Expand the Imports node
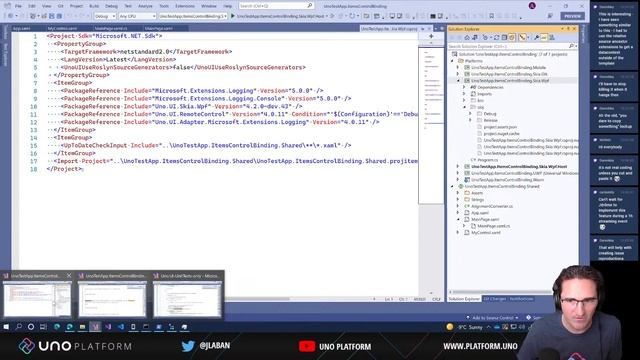Viewport: 640px width, 360px height. click(464, 94)
